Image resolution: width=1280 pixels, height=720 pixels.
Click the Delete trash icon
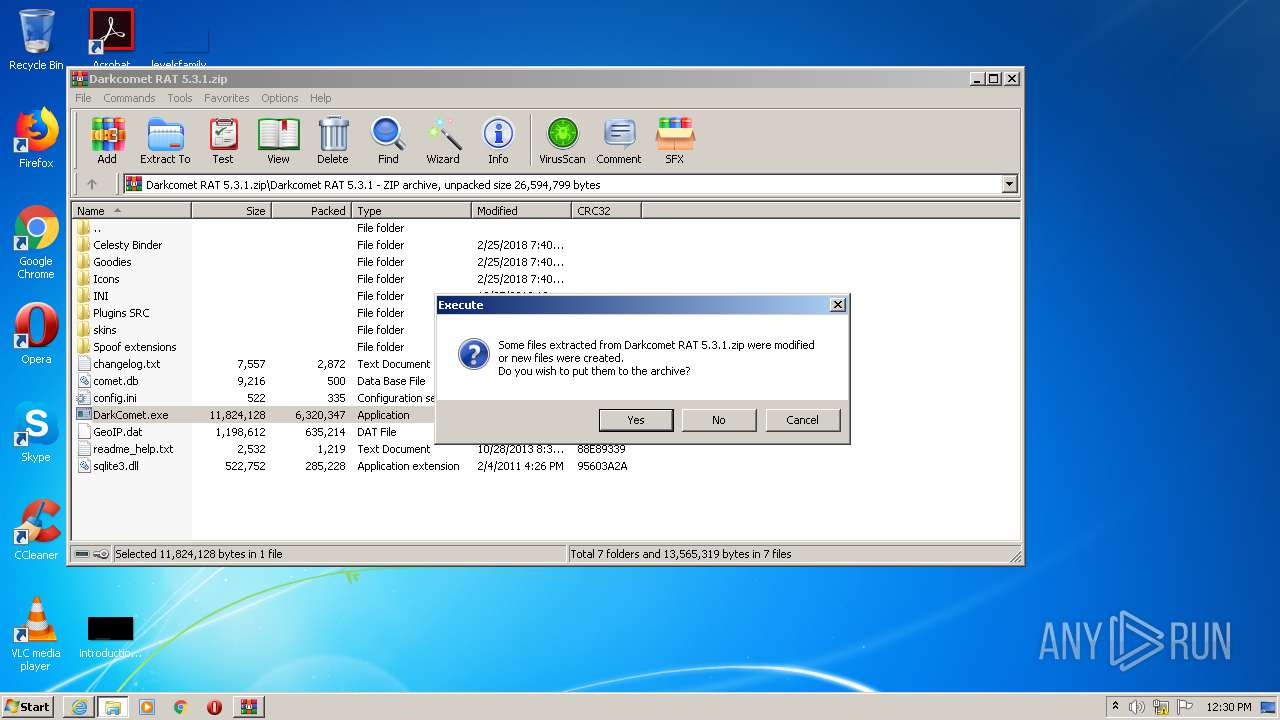(x=333, y=140)
